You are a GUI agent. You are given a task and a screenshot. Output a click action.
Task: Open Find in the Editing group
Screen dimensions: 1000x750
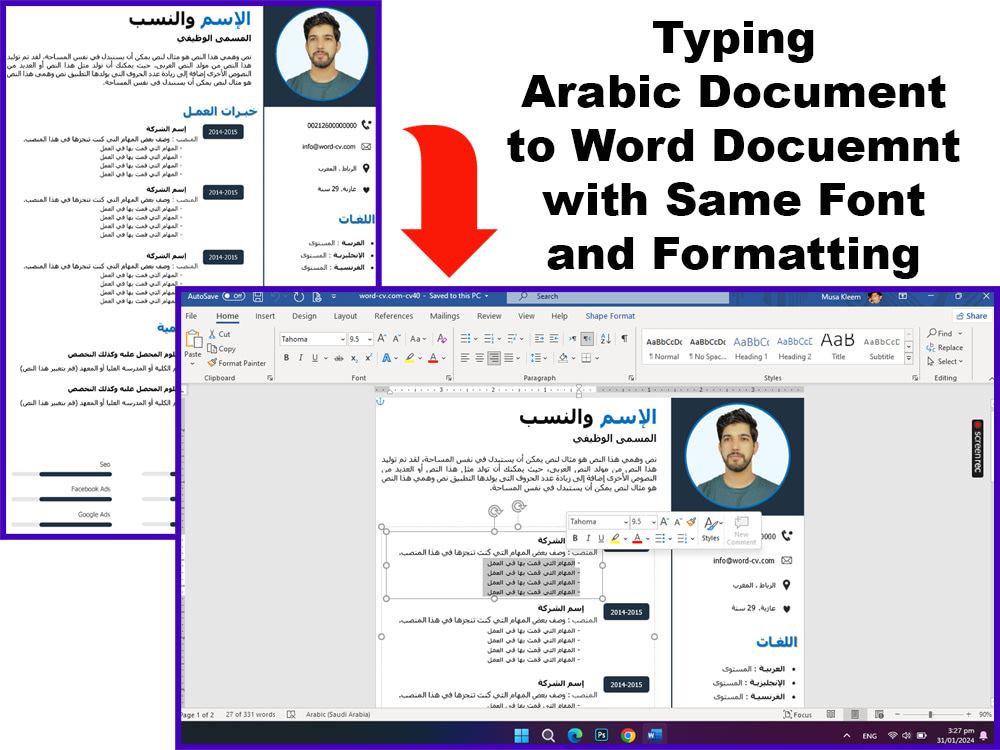coord(941,333)
